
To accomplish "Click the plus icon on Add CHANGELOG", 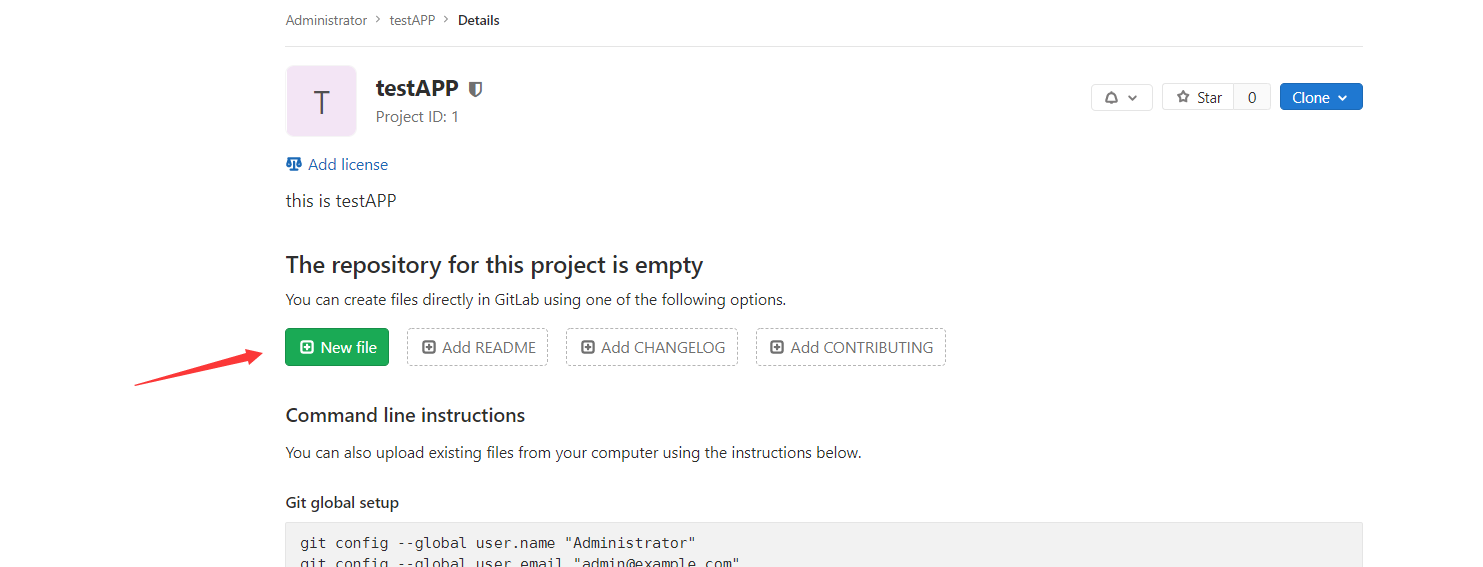I will 588,347.
